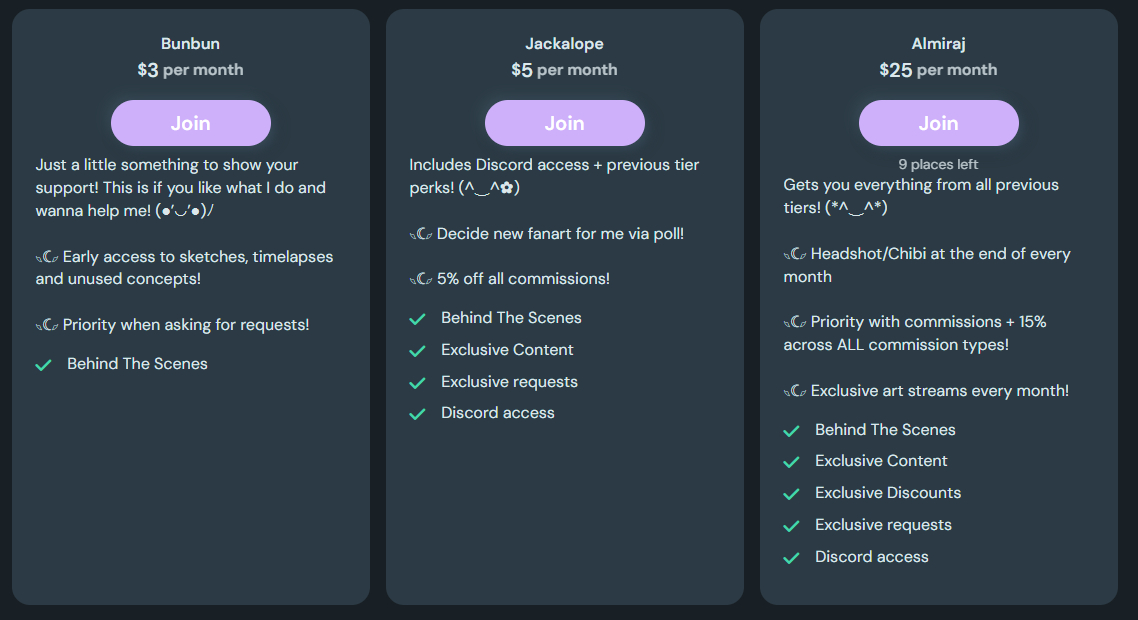Click the Almiraj tier heading
1138x620 pixels.
[938, 43]
